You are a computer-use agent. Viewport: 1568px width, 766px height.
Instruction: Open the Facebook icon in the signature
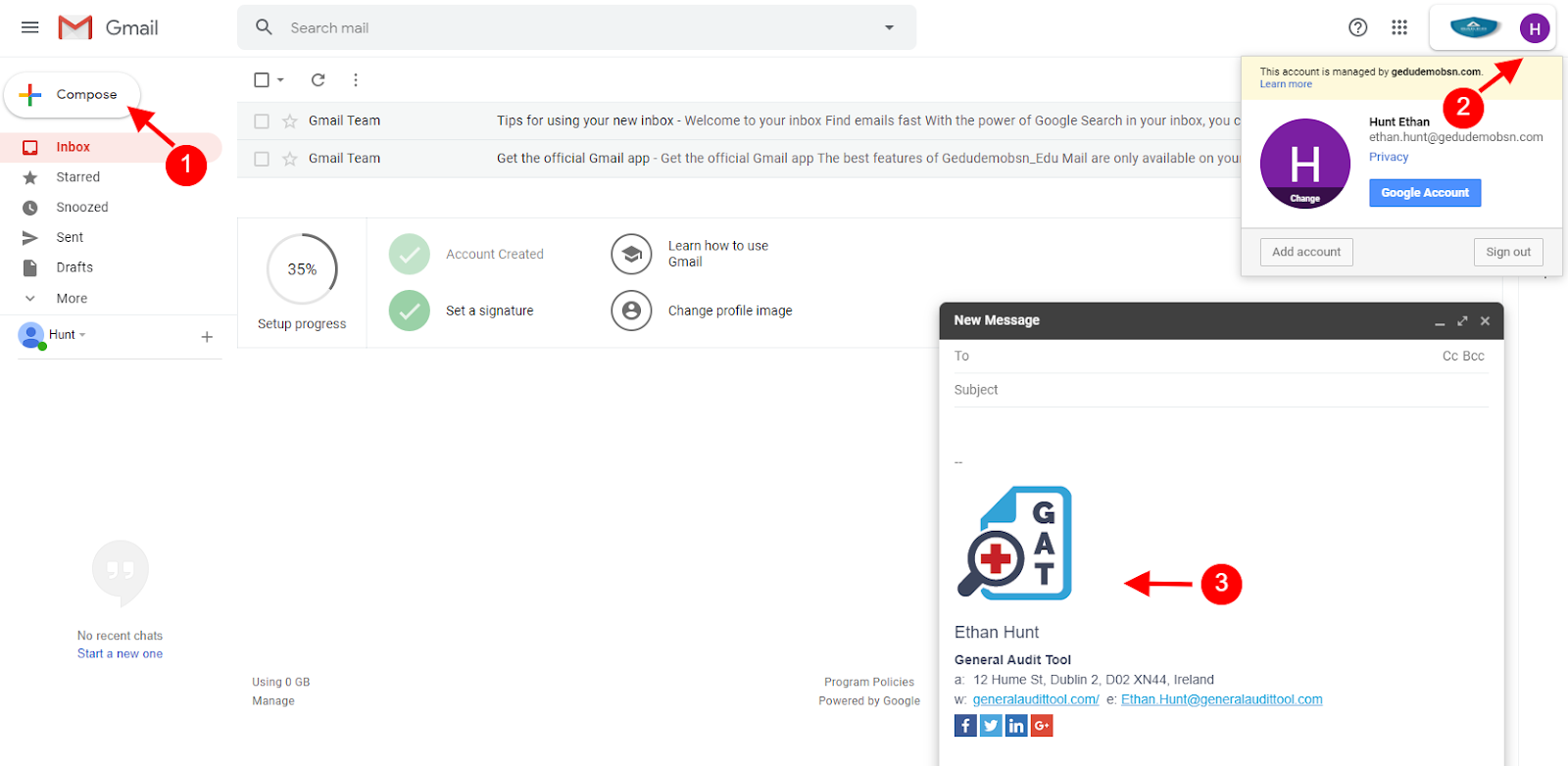pos(965,726)
